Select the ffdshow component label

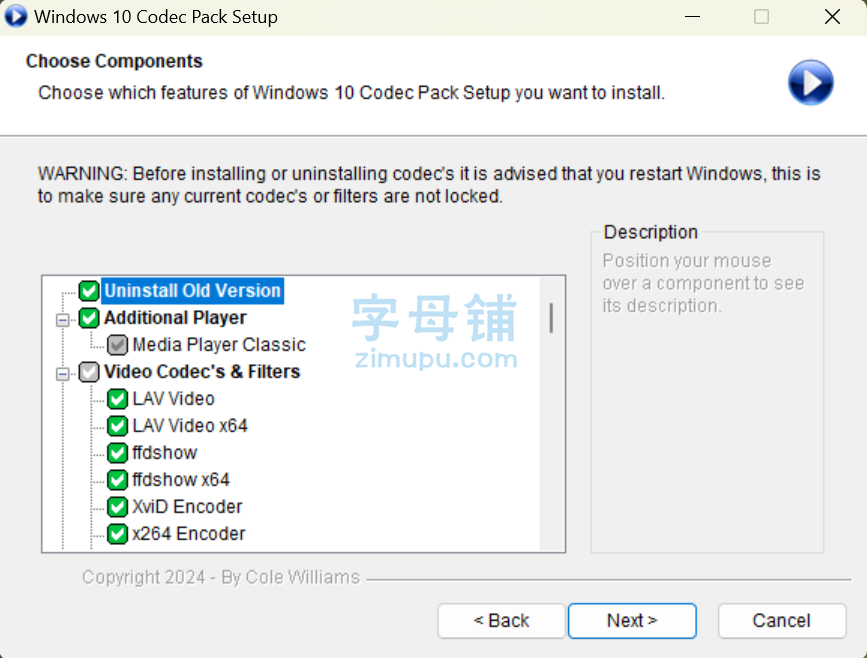(x=165, y=453)
